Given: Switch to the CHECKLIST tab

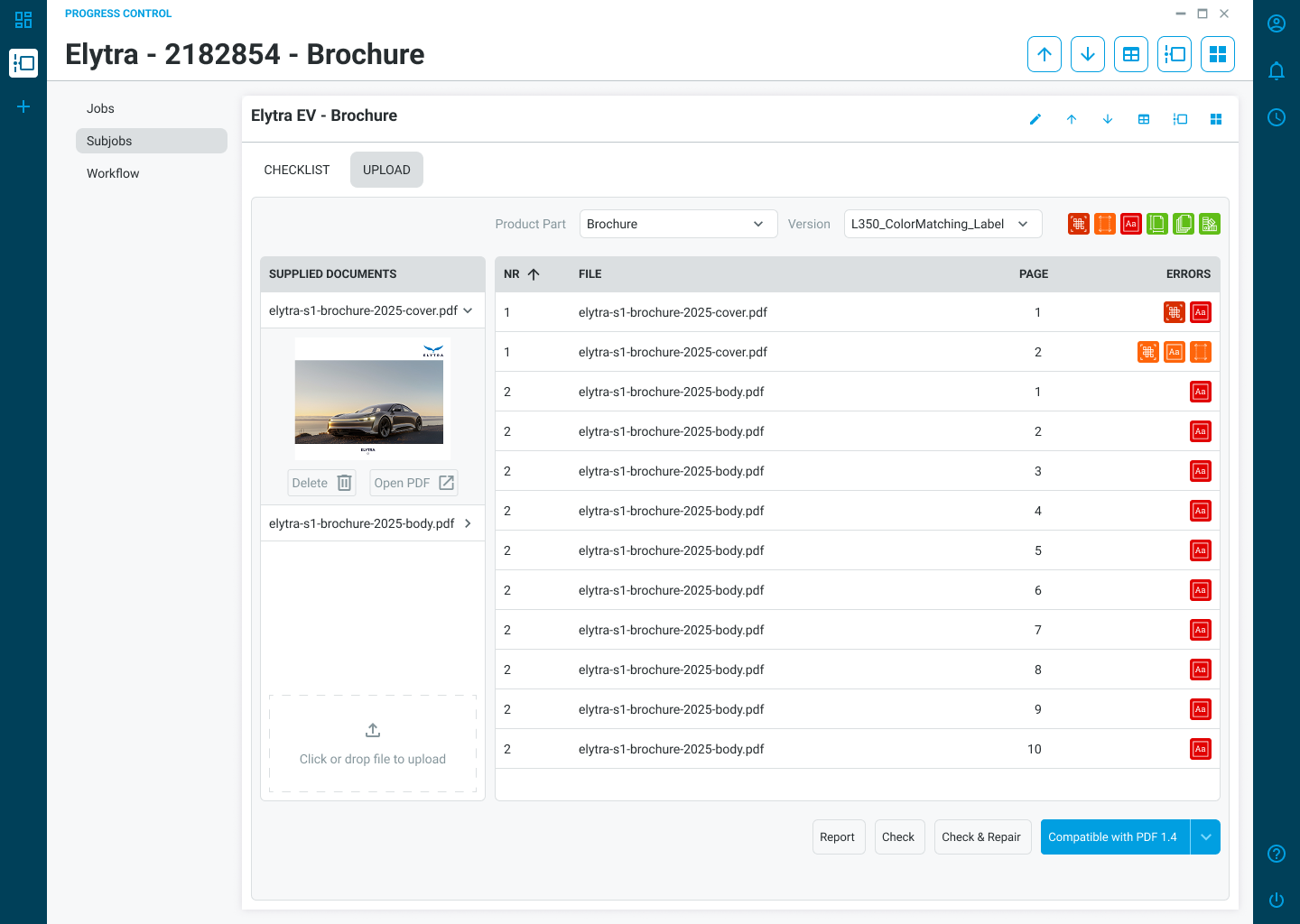Looking at the screenshot, I should (297, 170).
